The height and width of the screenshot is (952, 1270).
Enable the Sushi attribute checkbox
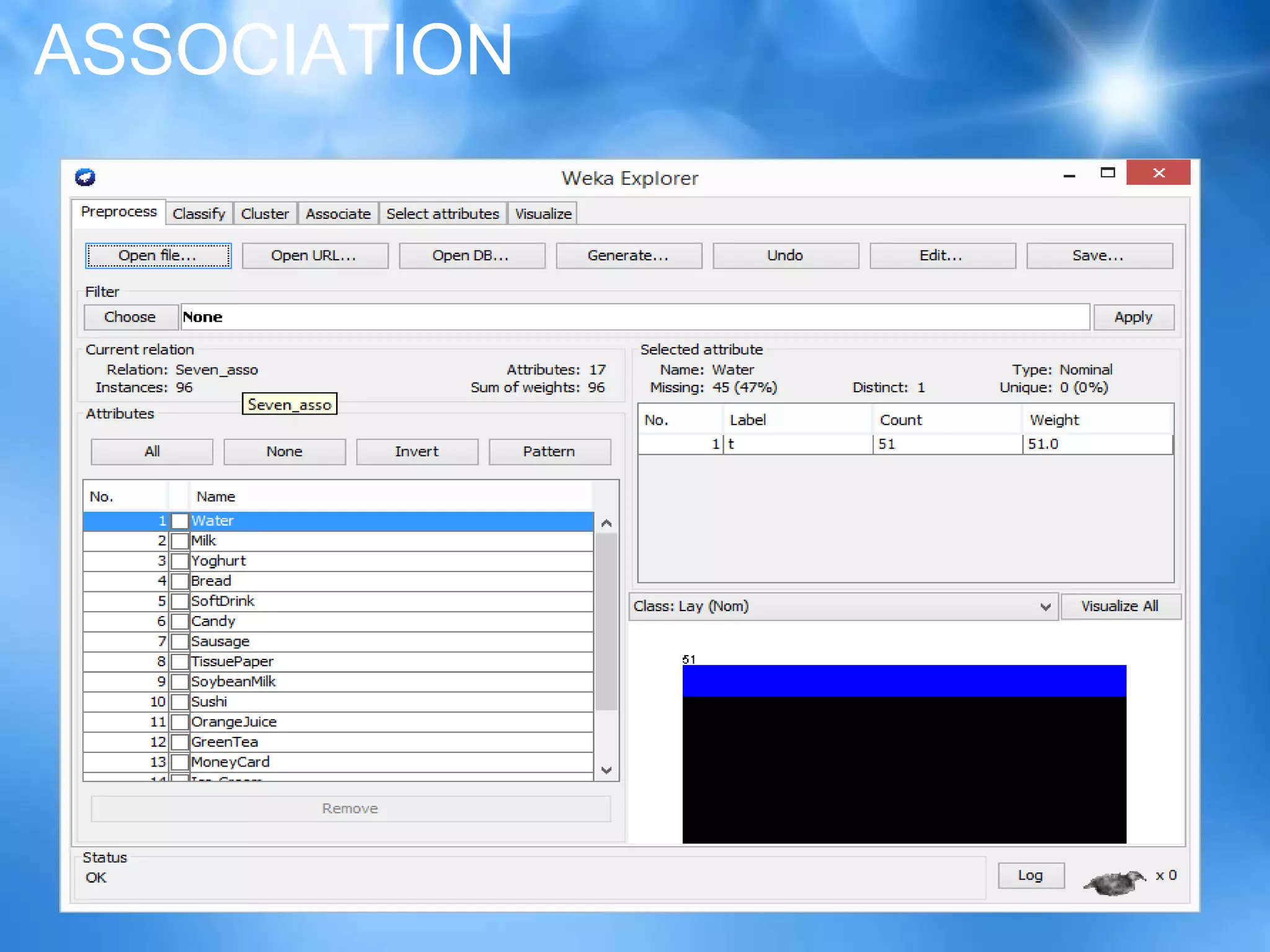(x=180, y=702)
